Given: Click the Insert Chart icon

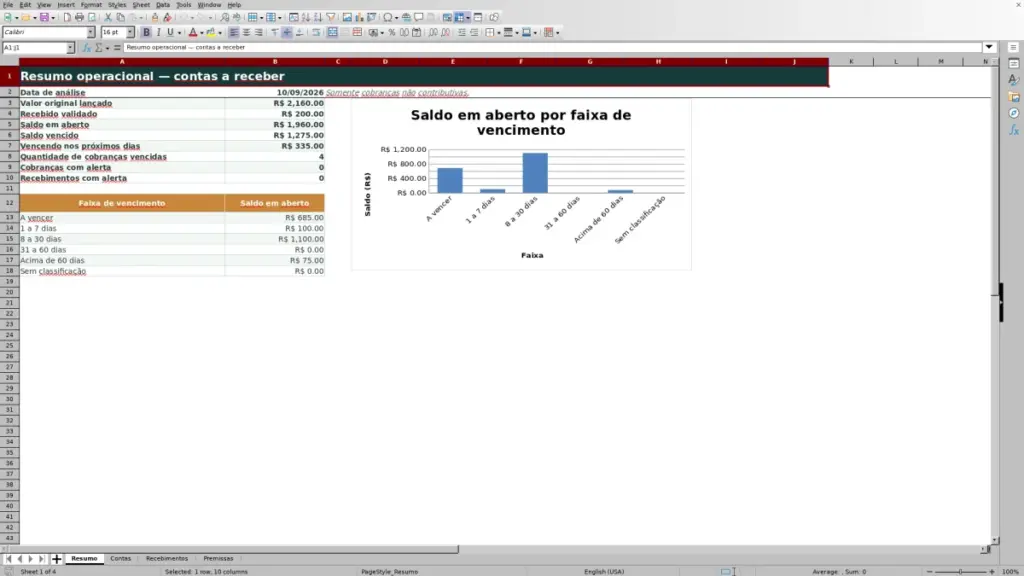Looking at the screenshot, I should pyautogui.click(x=359, y=18).
